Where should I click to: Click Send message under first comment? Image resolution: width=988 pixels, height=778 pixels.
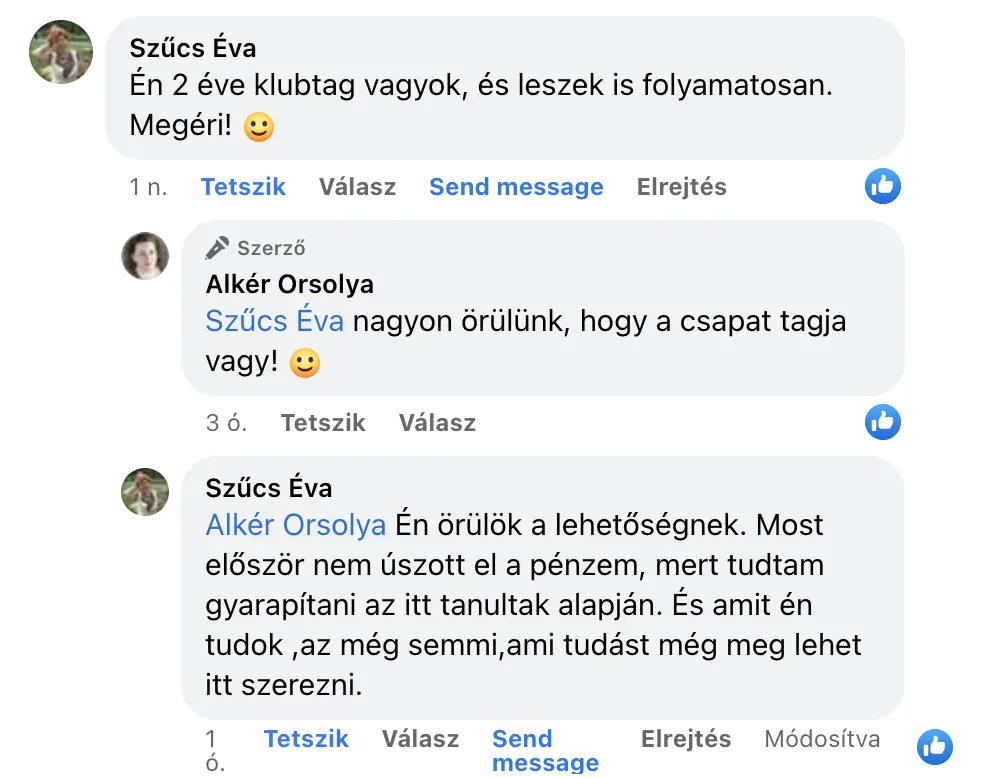(x=516, y=187)
